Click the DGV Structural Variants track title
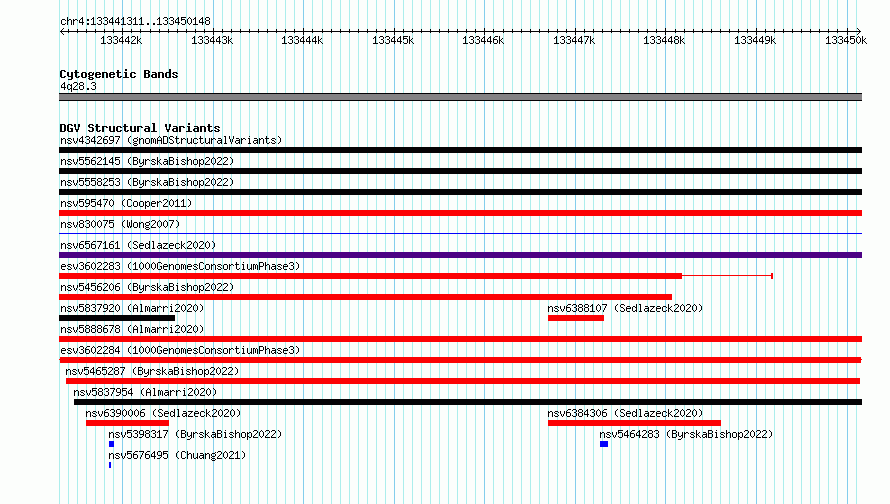The image size is (890, 504). 140,128
